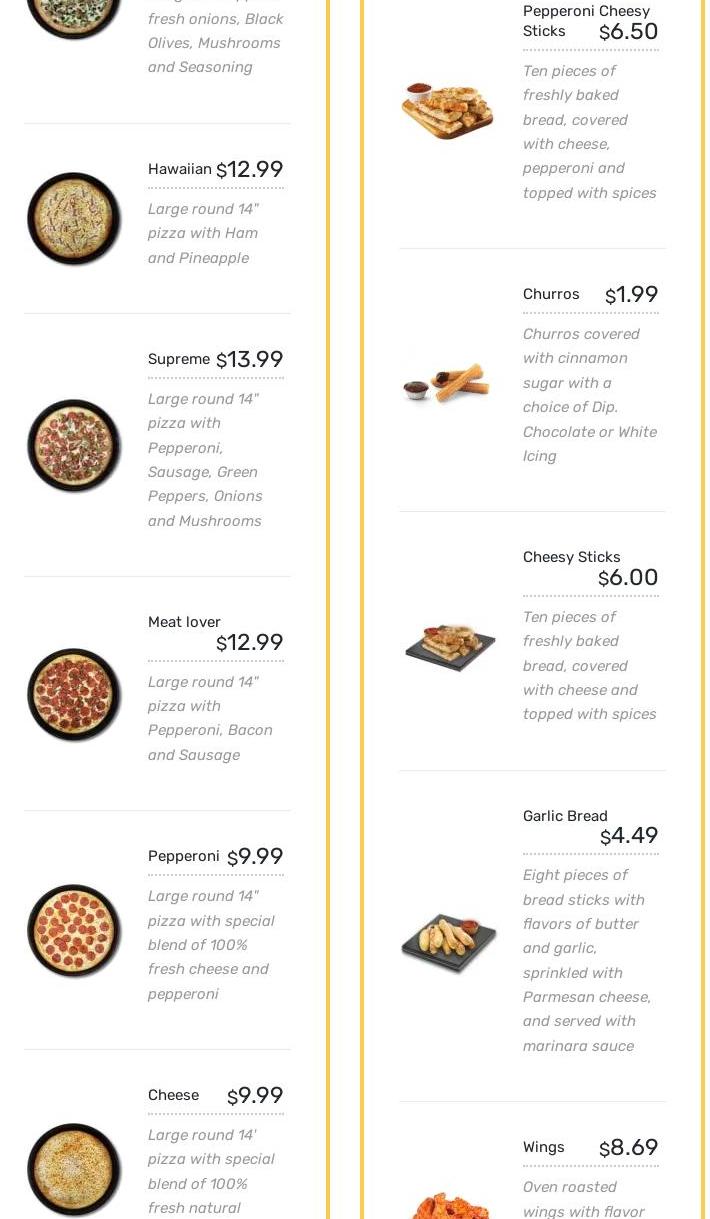The height and width of the screenshot is (1219, 710).
Task: Open the Meat lover pizza photo
Action: [x=74, y=694]
